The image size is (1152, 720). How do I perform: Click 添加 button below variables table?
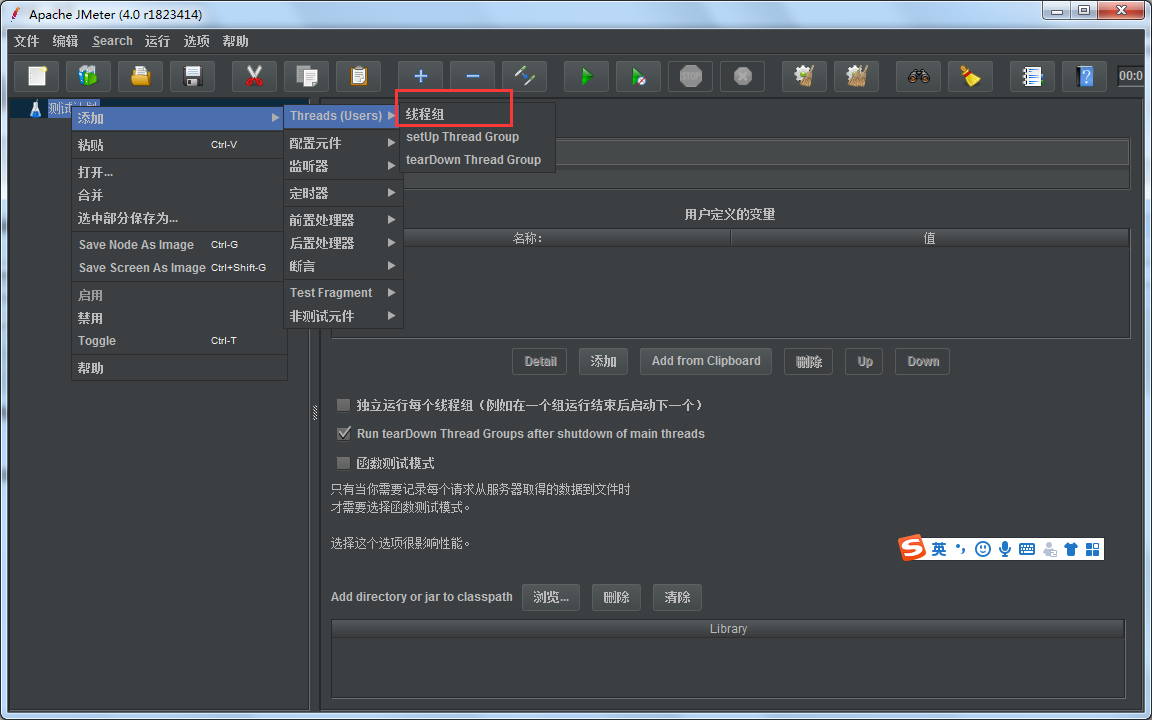pyautogui.click(x=603, y=361)
